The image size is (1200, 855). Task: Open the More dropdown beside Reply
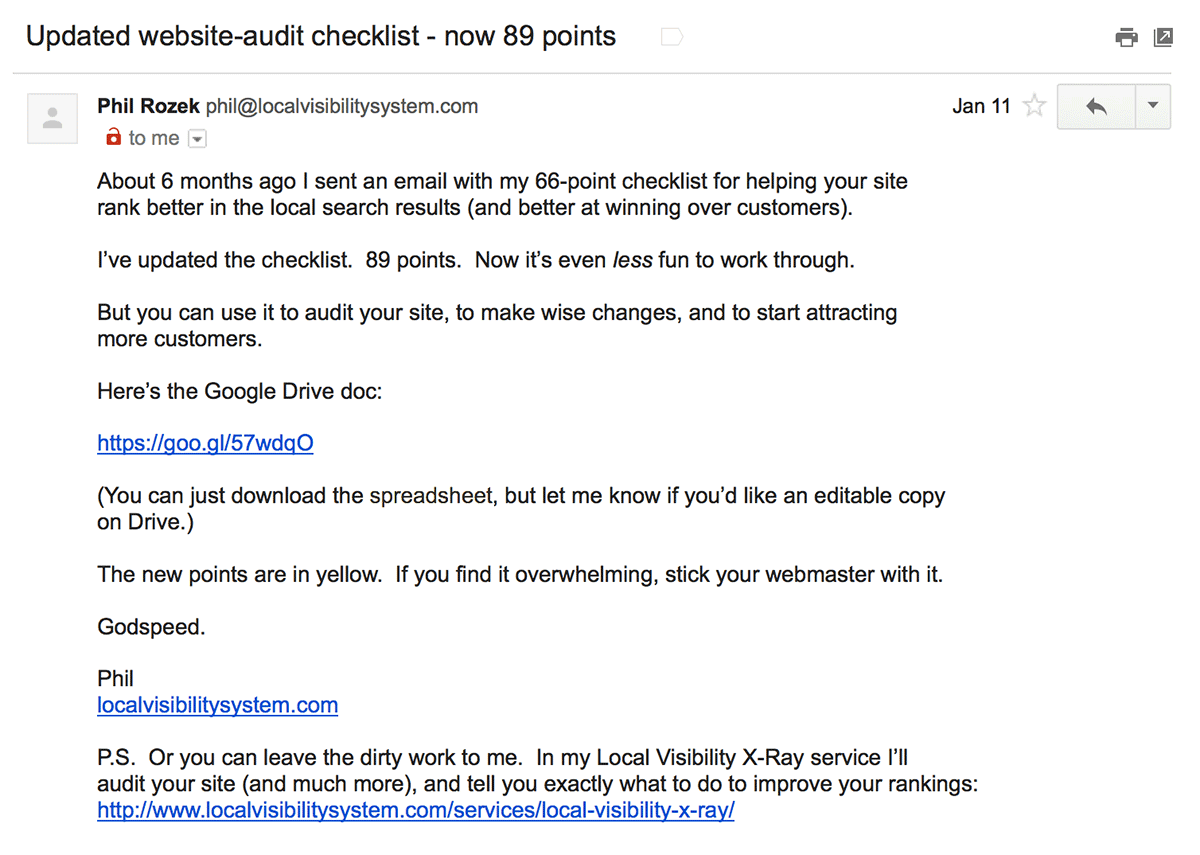(1152, 107)
